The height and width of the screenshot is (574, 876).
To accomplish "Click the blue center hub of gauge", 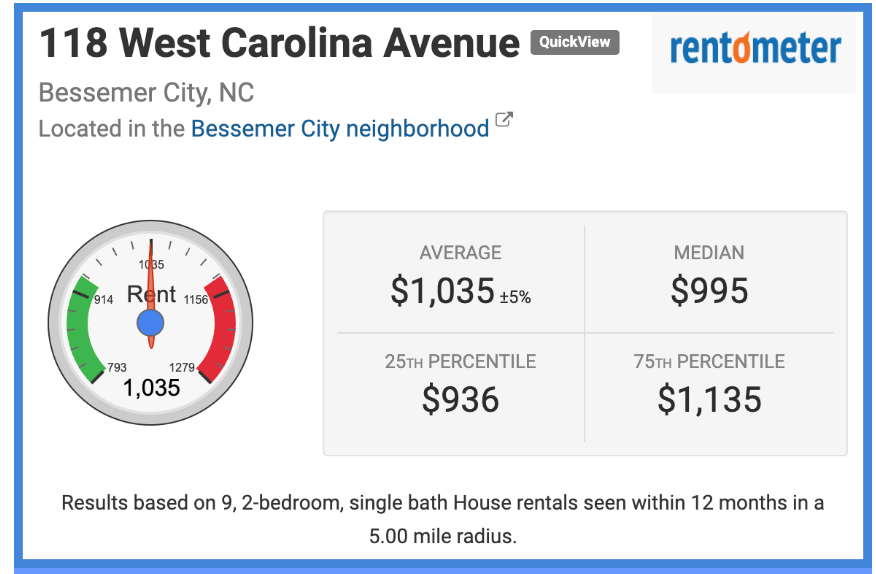I will click(x=150, y=323).
